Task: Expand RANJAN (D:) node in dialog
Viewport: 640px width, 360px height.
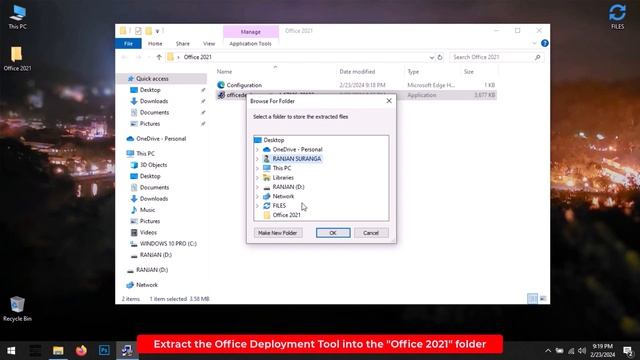Action: [257, 187]
